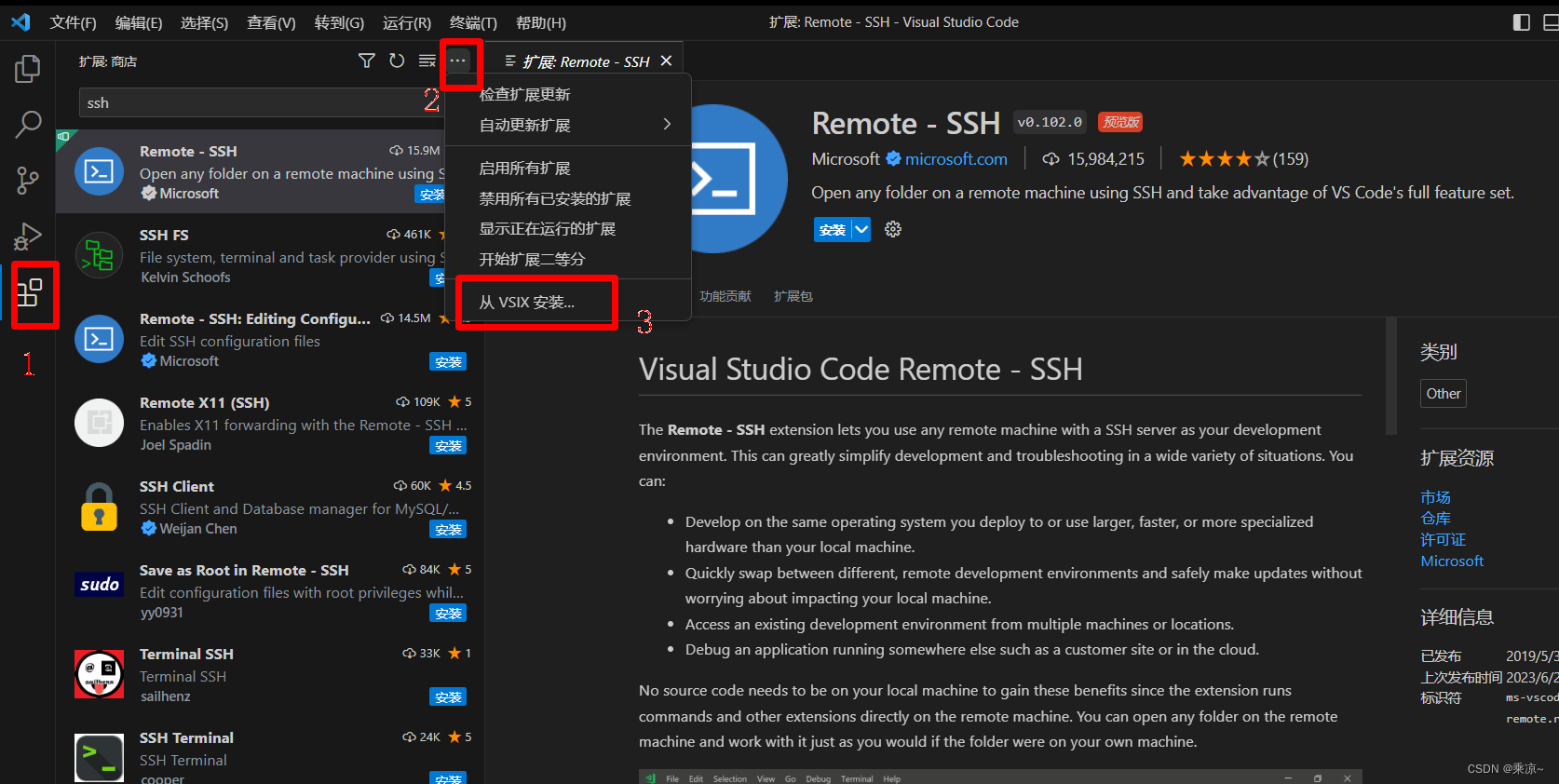Select SSH Client padlock extension icon
Image resolution: width=1559 pixels, height=784 pixels.
99,507
